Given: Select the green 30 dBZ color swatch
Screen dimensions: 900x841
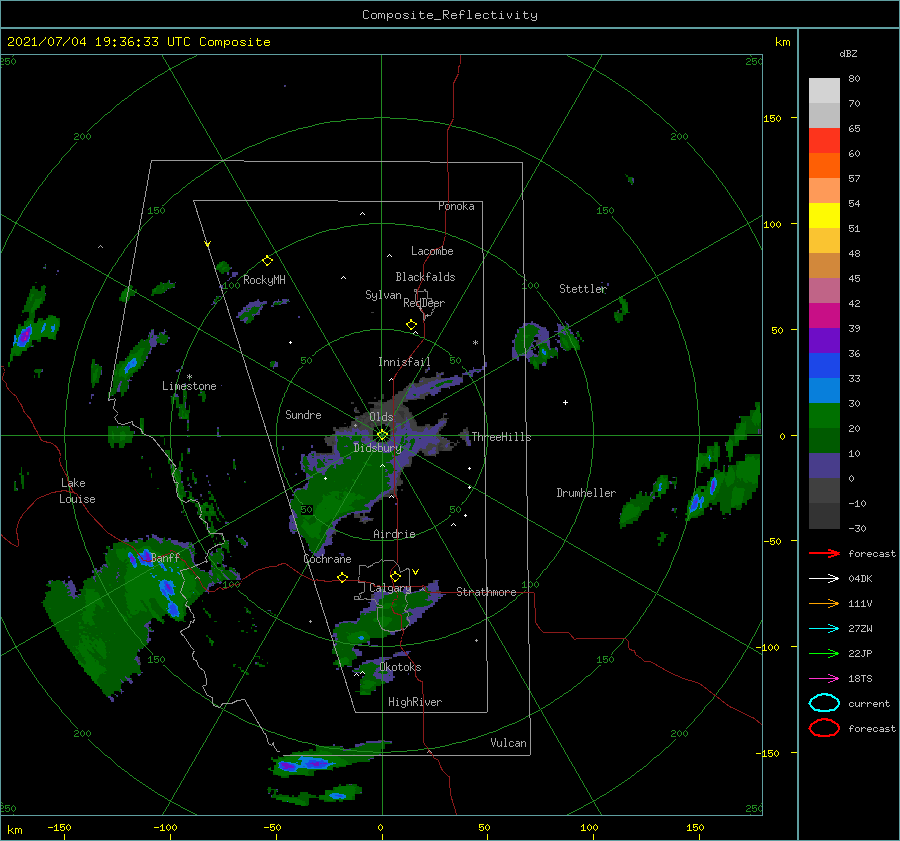Looking at the screenshot, I should (x=824, y=416).
